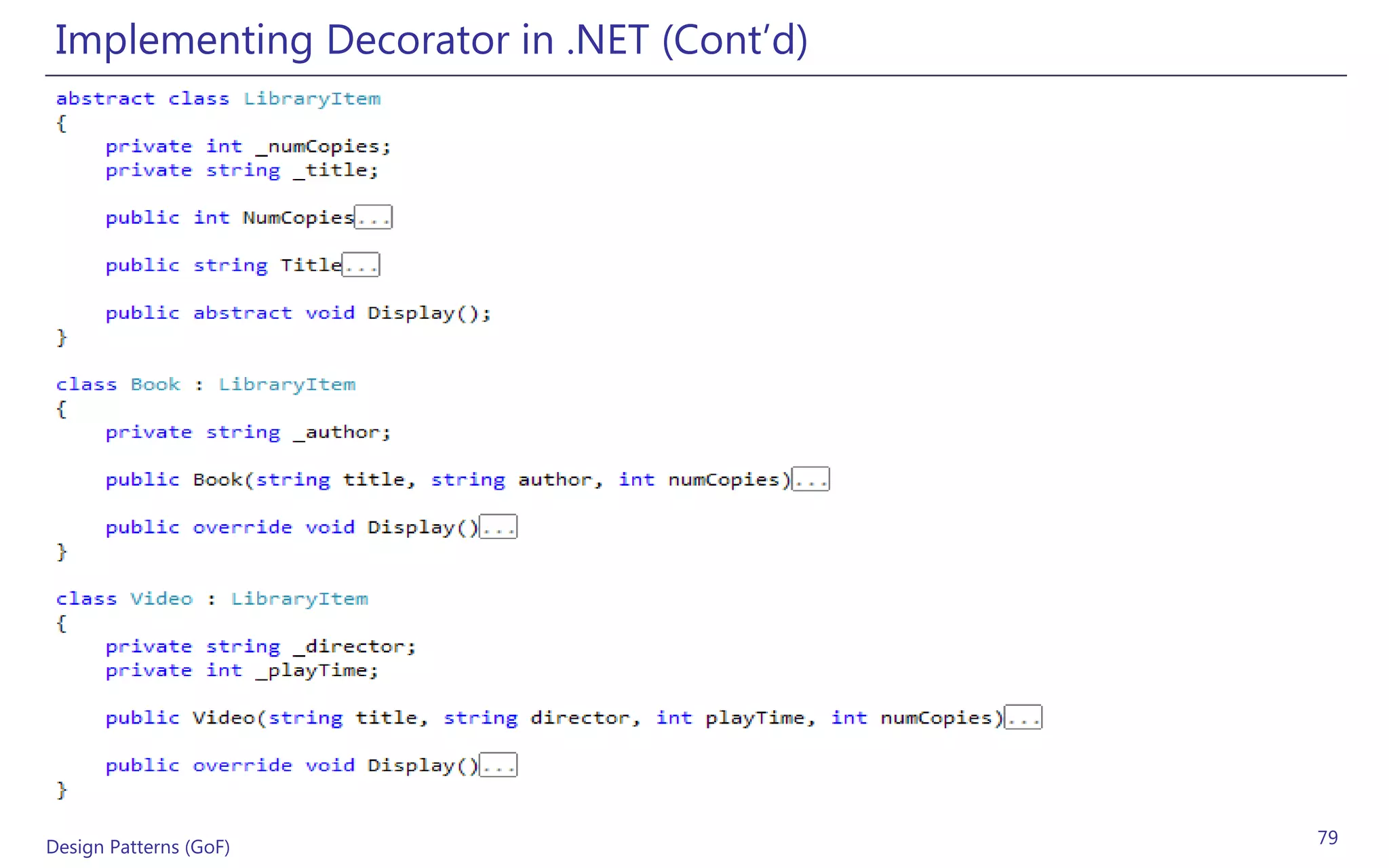Click 'Video' class name in declaration
Image resolution: width=1389 pixels, height=868 pixels.
(161, 599)
